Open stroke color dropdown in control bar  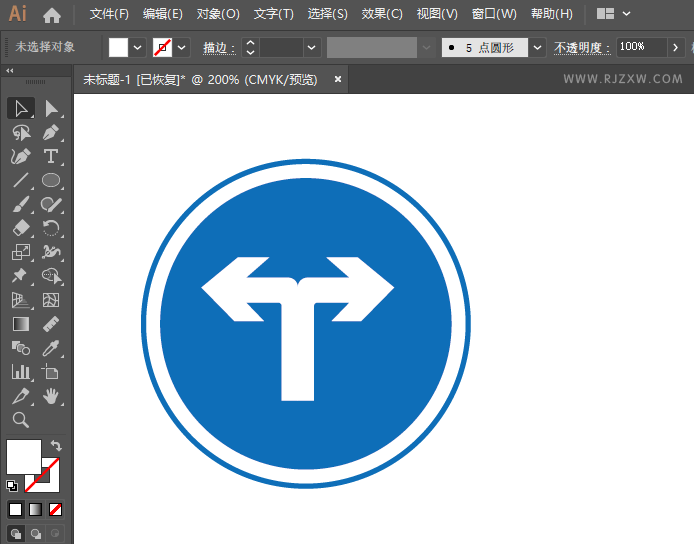point(182,47)
